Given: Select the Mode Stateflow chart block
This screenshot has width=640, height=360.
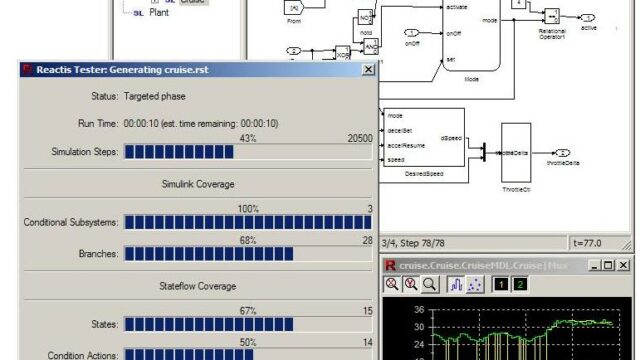Looking at the screenshot, I should tap(471, 35).
